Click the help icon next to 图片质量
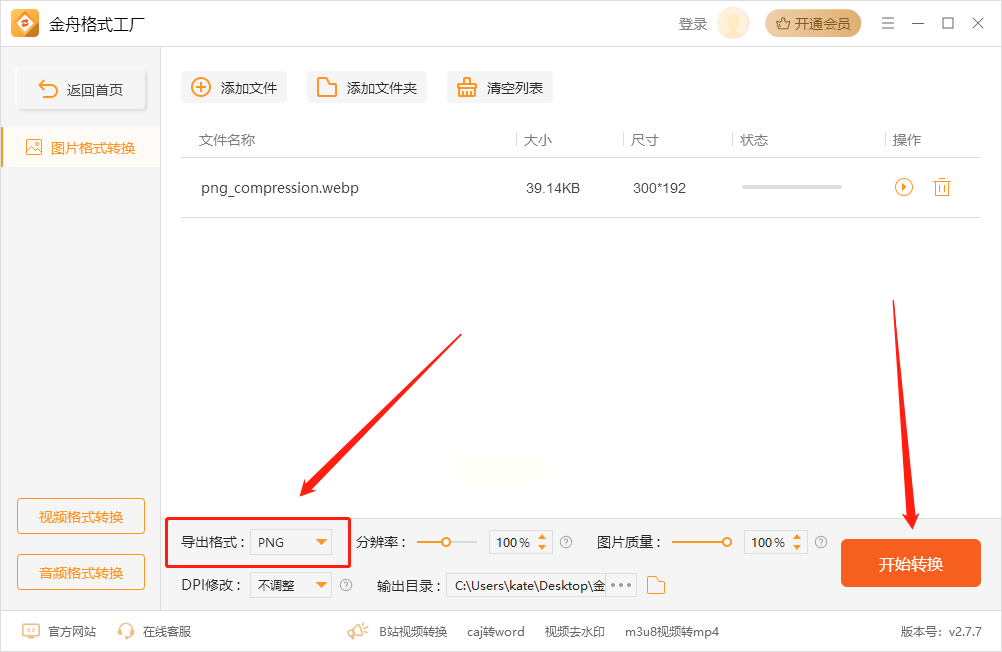The height and width of the screenshot is (652, 1002). pos(821,542)
